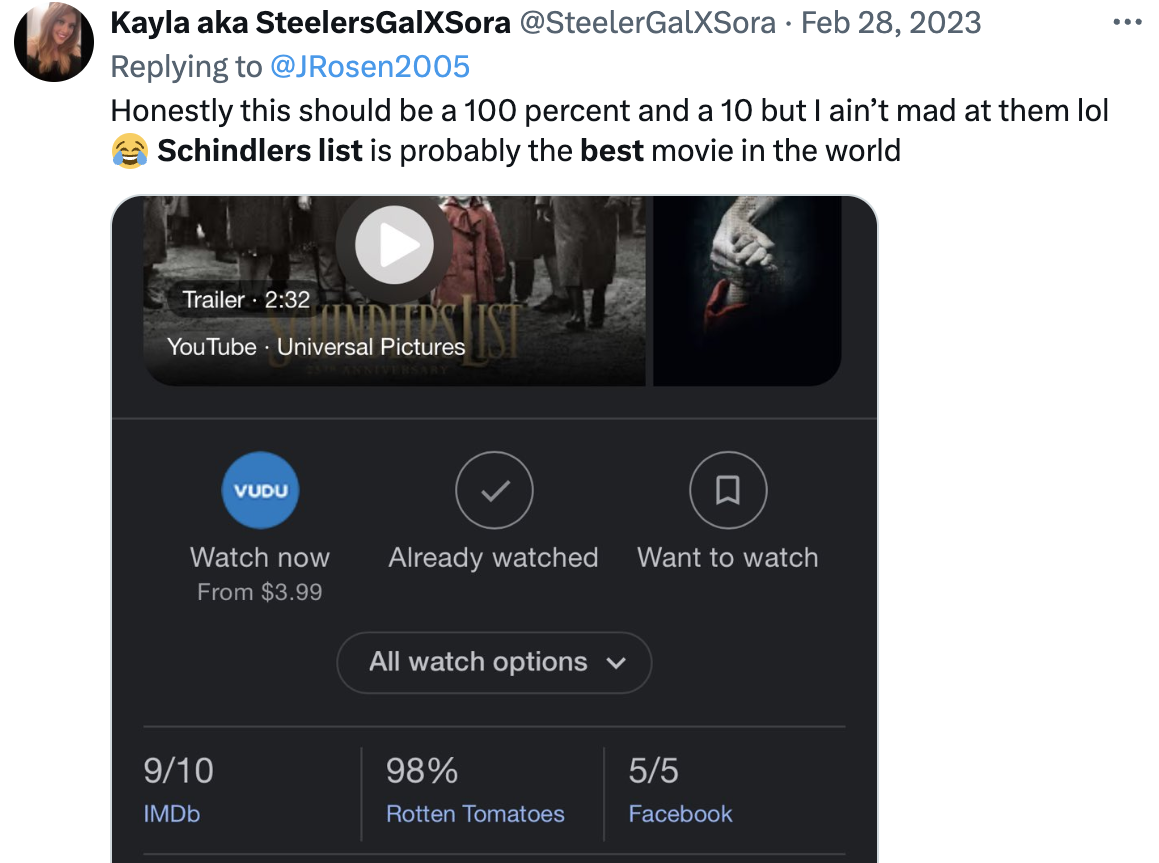Open VUDU to watch the movie
The height and width of the screenshot is (863, 1159).
pos(260,490)
